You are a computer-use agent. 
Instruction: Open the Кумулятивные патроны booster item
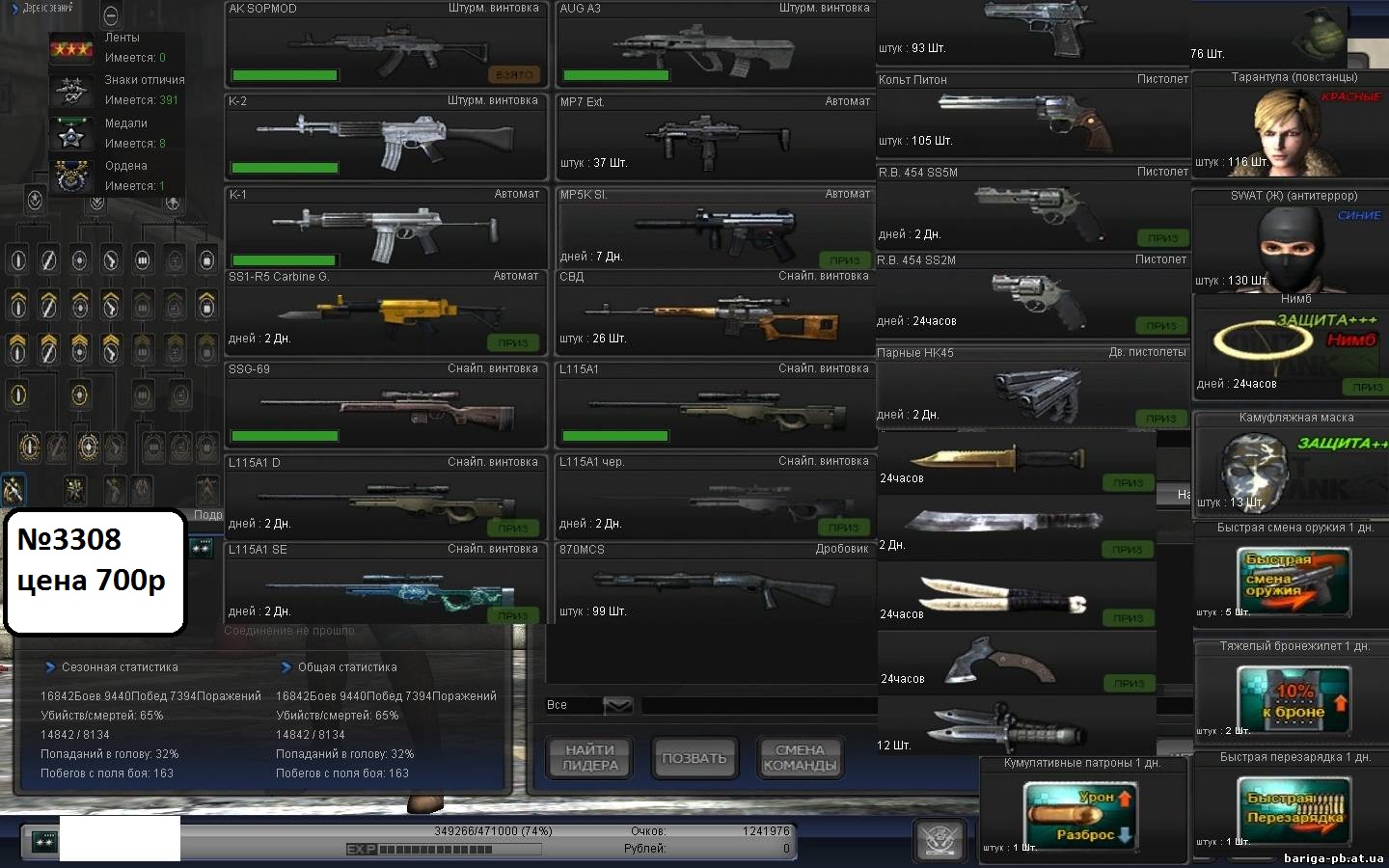[1082, 808]
